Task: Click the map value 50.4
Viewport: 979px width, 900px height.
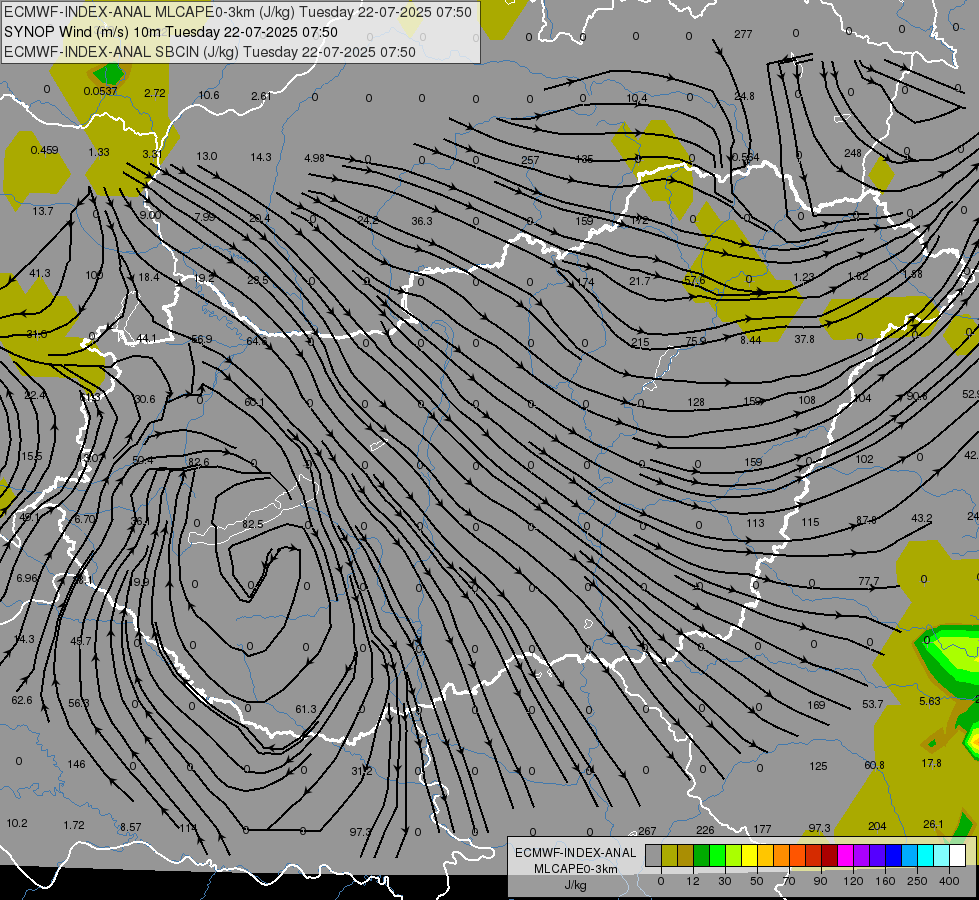Action: pos(142,460)
